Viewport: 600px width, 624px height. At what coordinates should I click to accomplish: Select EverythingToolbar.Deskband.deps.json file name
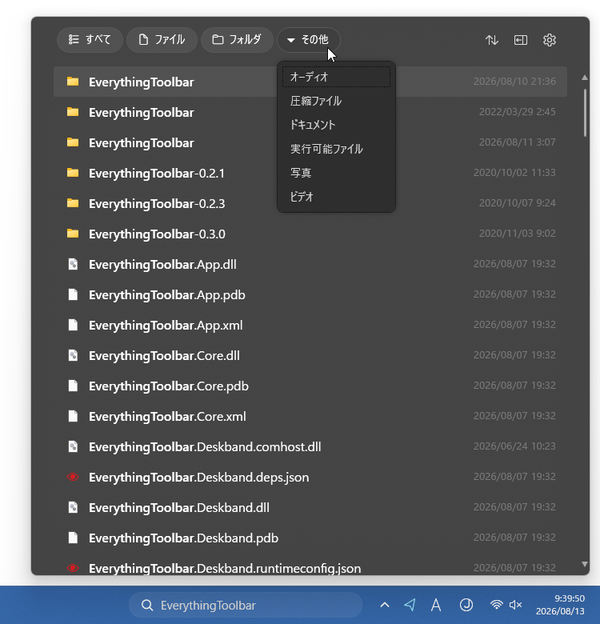[199, 477]
